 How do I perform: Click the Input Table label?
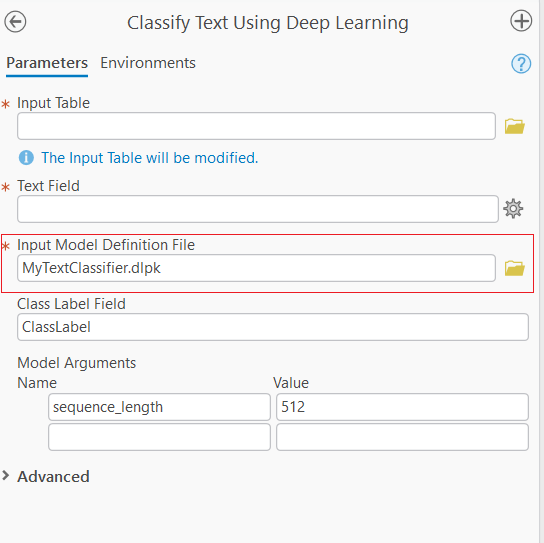pos(53,103)
